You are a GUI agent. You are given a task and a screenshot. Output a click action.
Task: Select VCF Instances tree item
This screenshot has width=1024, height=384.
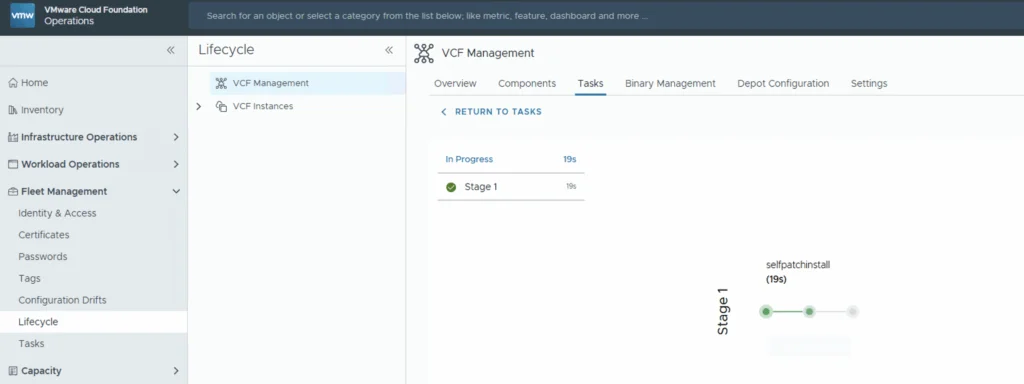pos(263,106)
